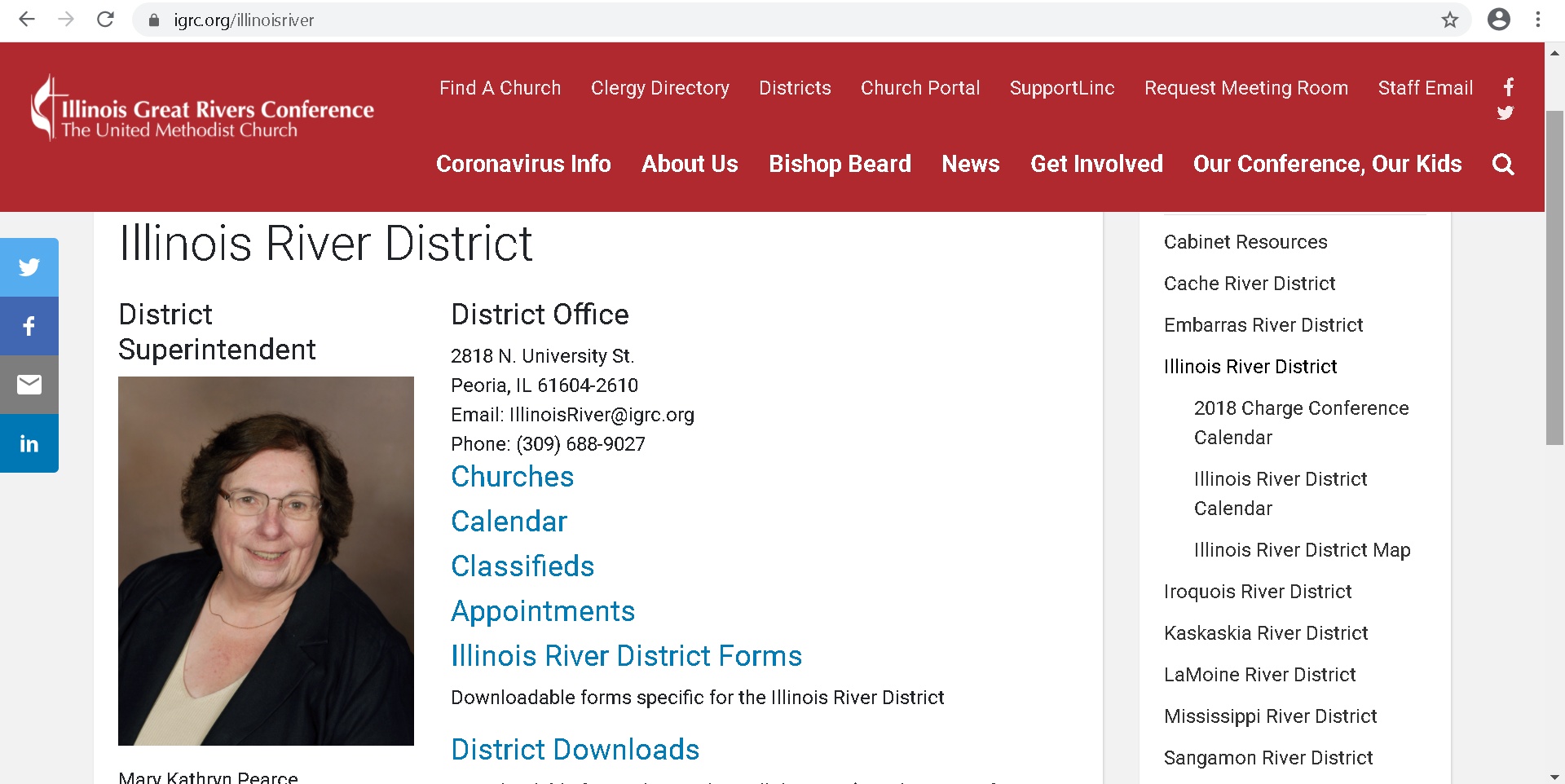Image resolution: width=1565 pixels, height=784 pixels.
Task: Open the Clergy Directory
Action: (660, 88)
